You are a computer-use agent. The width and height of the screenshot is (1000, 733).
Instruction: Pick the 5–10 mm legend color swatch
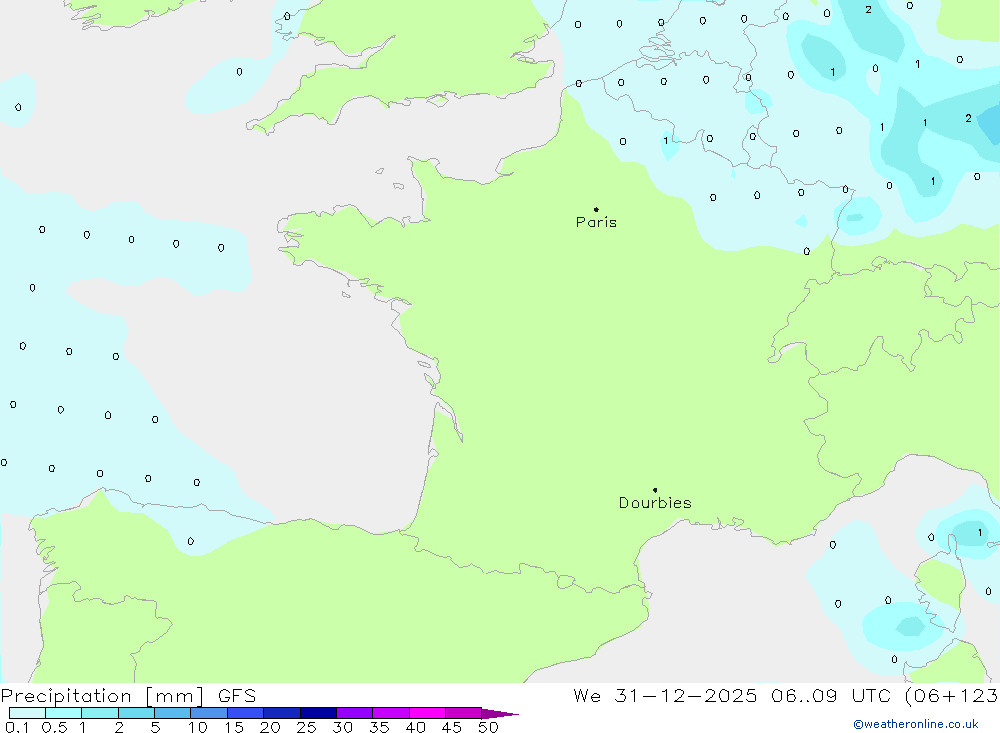(x=172, y=713)
